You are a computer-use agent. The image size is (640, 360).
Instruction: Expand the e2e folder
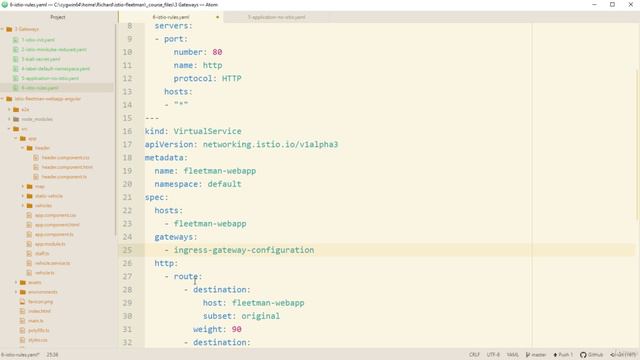pyautogui.click(x=9, y=109)
